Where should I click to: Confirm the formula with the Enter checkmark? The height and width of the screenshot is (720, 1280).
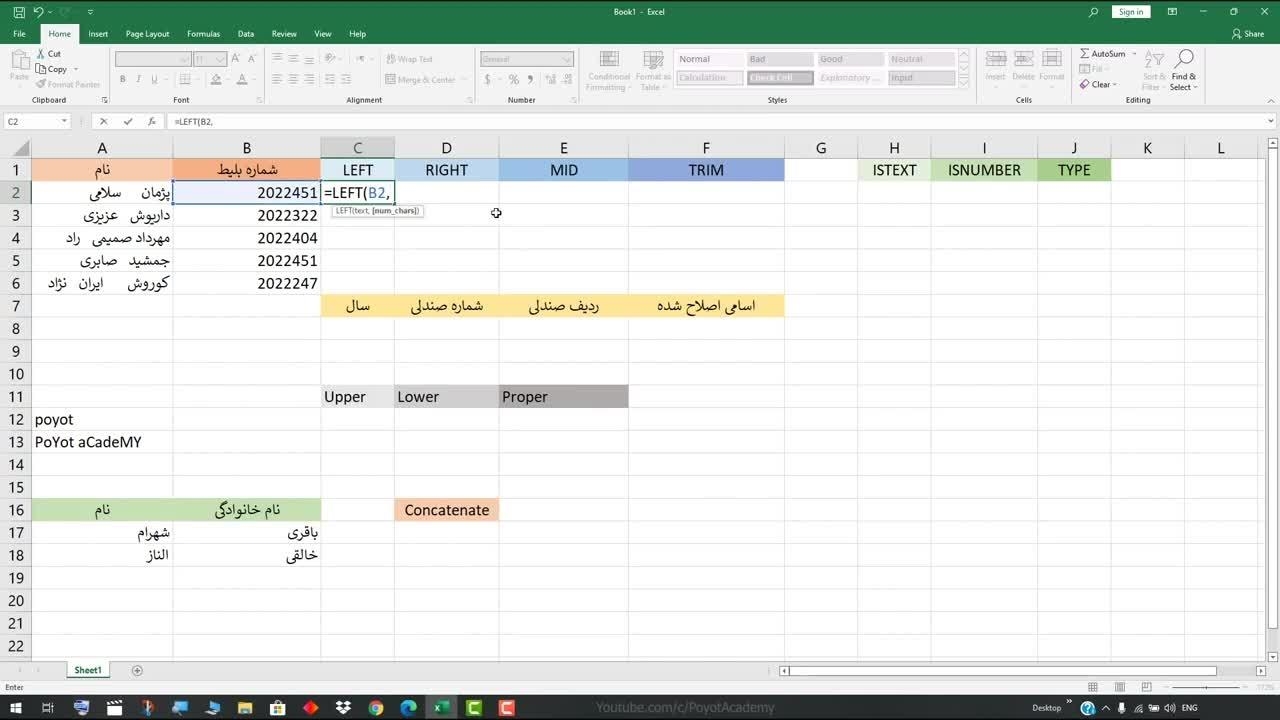tap(128, 121)
